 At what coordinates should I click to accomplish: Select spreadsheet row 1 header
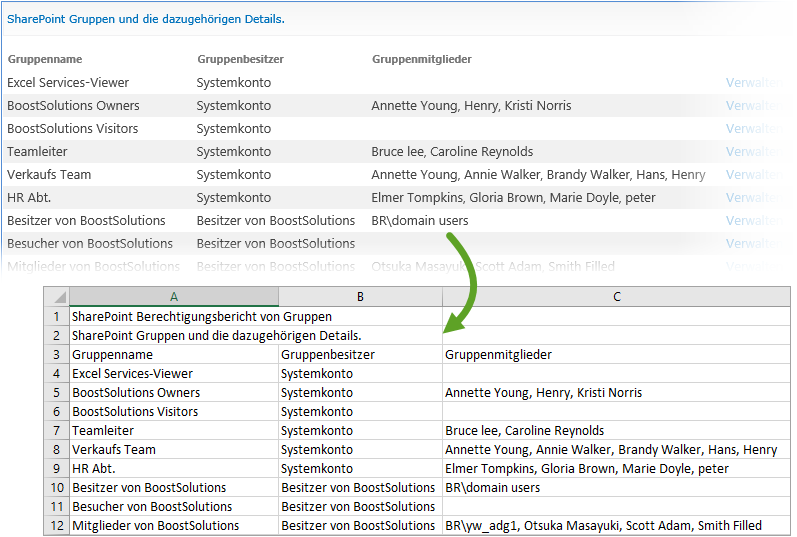56,316
